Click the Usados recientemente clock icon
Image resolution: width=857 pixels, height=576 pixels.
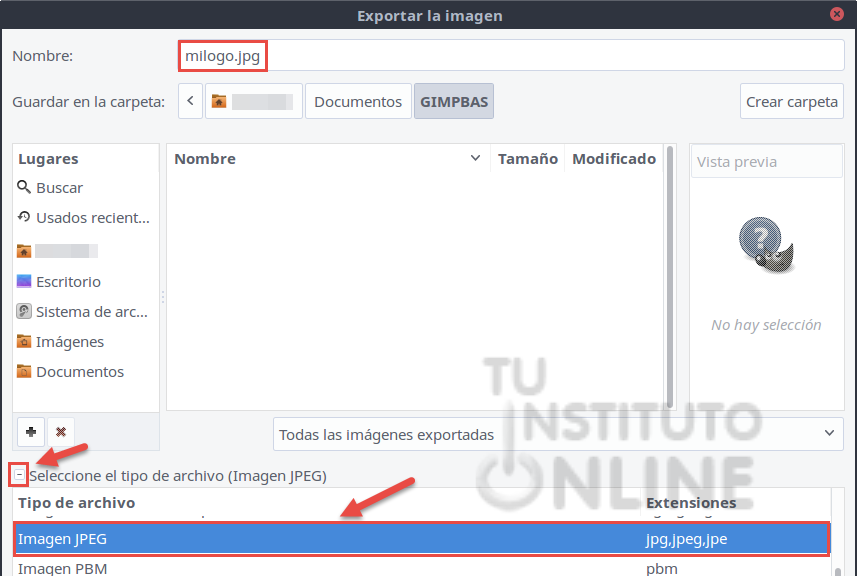click(24, 217)
